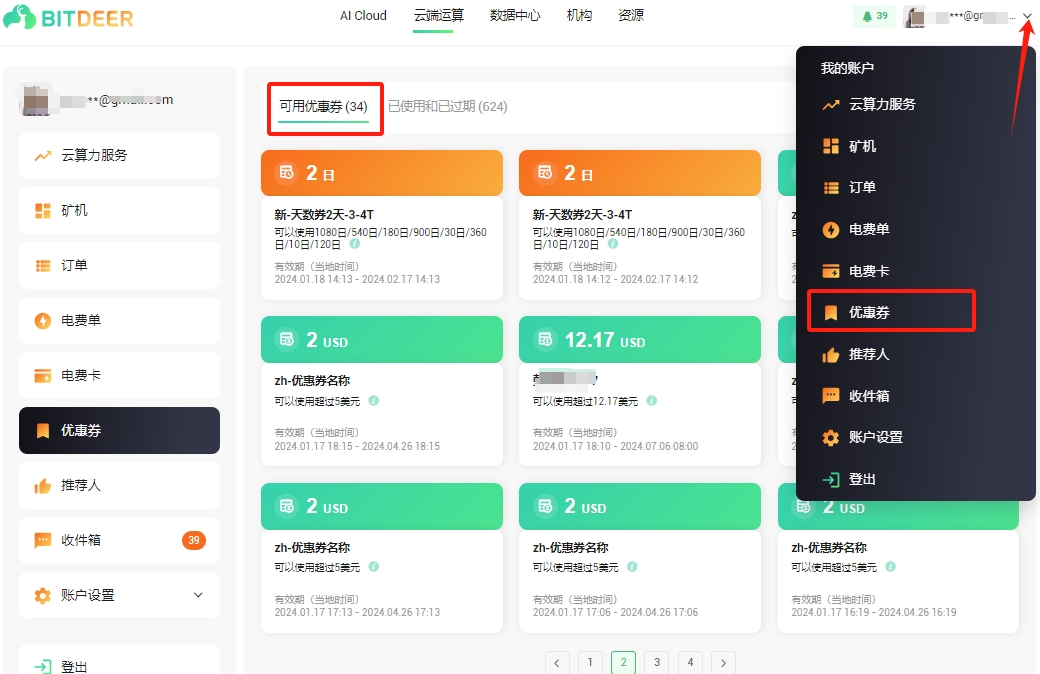Click the user avatar in the top bar
The width and height of the screenshot is (1040, 674).
(915, 17)
